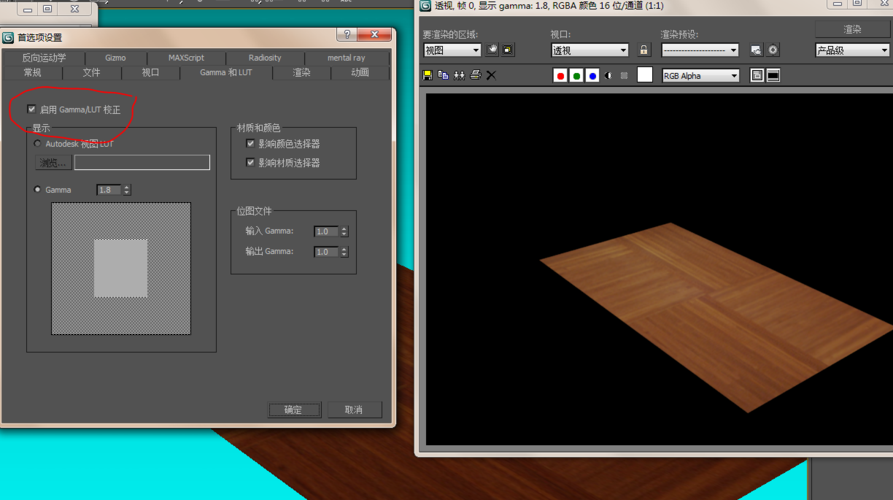Click the Save Image disk icon
The image size is (893, 500).
[428, 76]
